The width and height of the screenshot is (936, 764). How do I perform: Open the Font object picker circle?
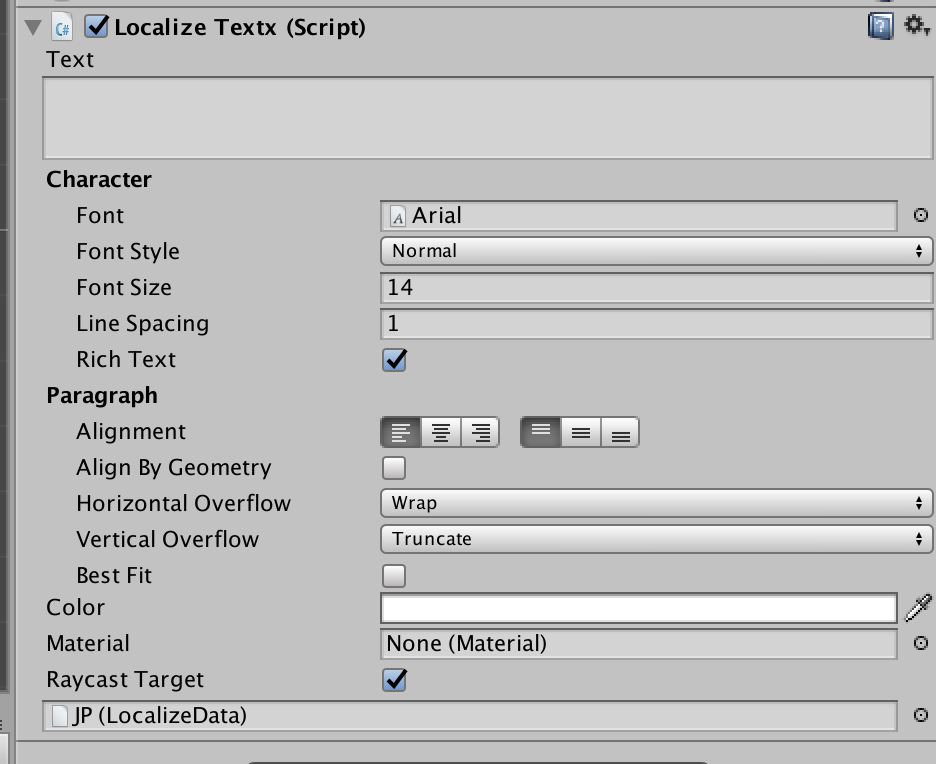(920, 215)
